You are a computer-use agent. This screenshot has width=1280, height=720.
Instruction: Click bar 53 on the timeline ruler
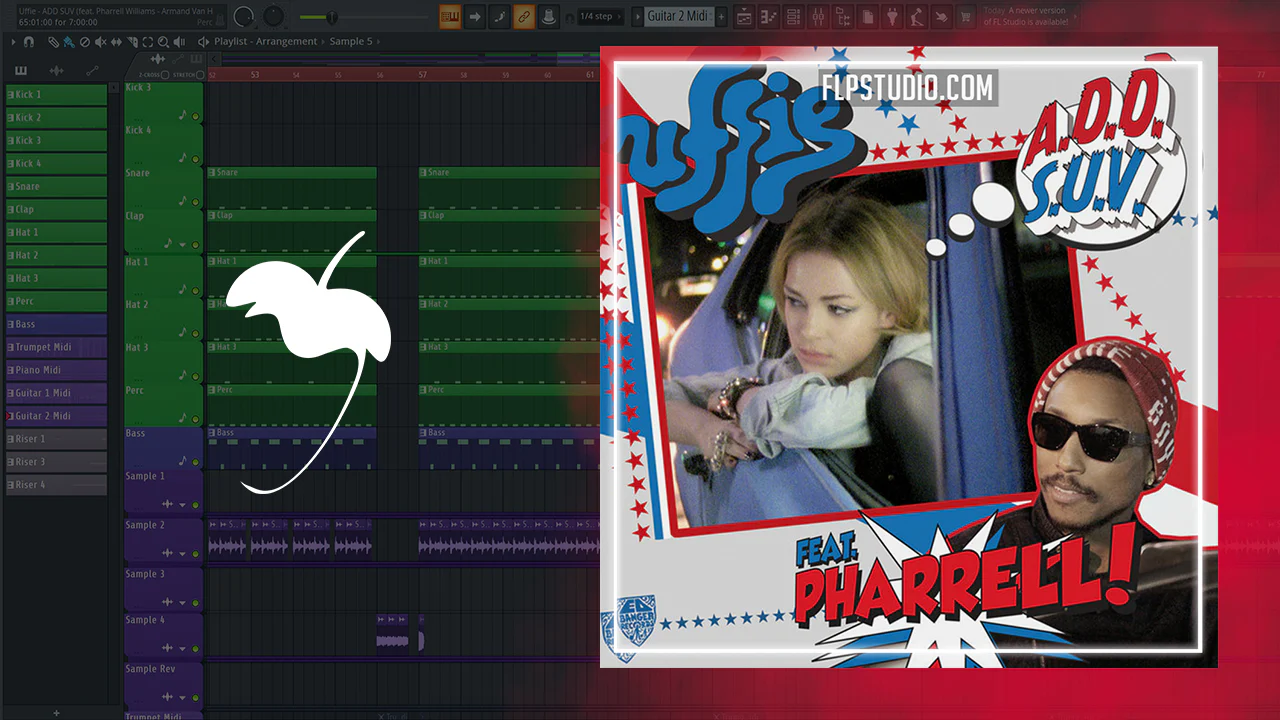pos(255,75)
